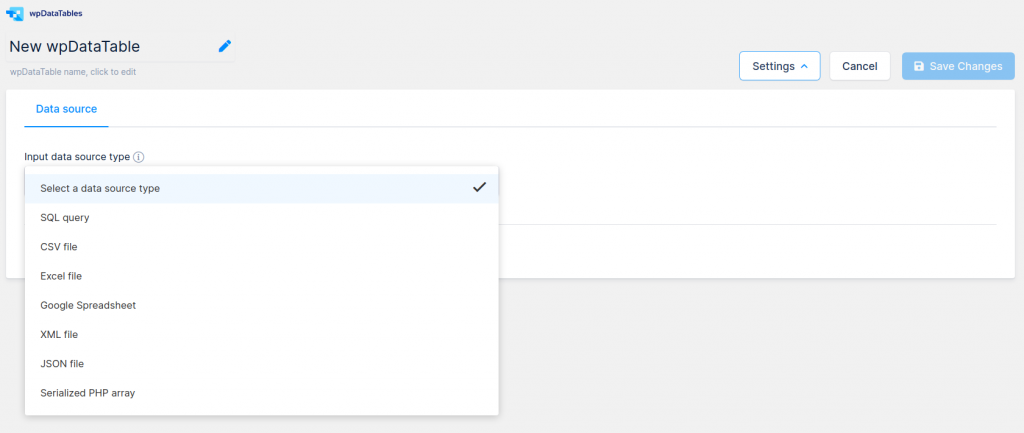The height and width of the screenshot is (433, 1024).
Task: Click the checkmark next to selected data source option
Action: pyautogui.click(x=480, y=187)
